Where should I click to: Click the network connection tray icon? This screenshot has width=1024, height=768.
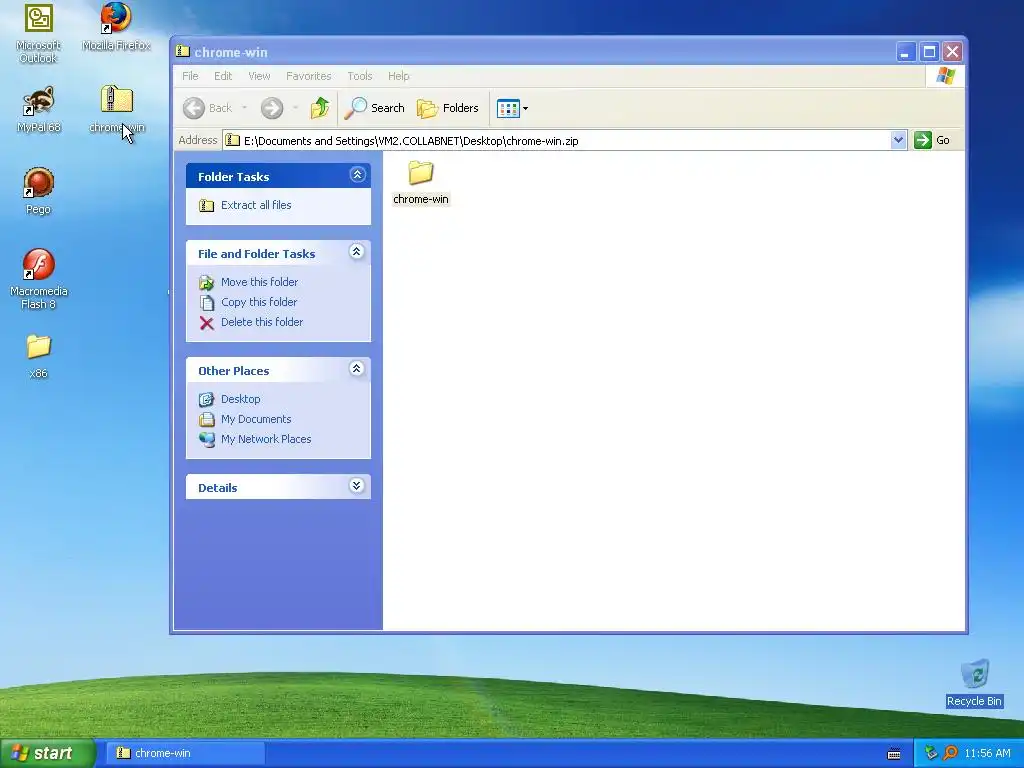pyautogui.click(x=931, y=753)
